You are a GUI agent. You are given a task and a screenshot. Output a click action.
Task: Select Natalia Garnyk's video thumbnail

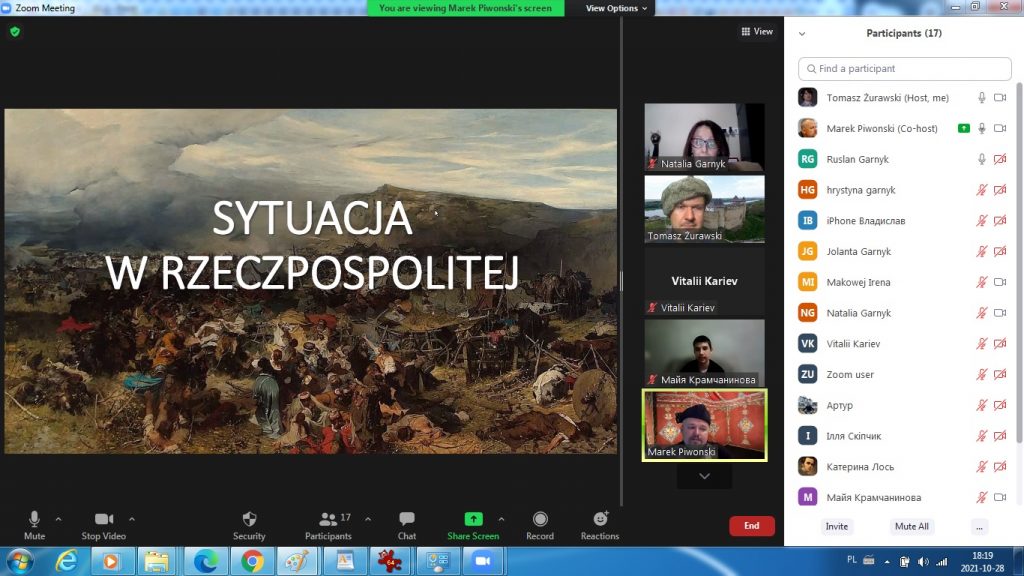(704, 137)
